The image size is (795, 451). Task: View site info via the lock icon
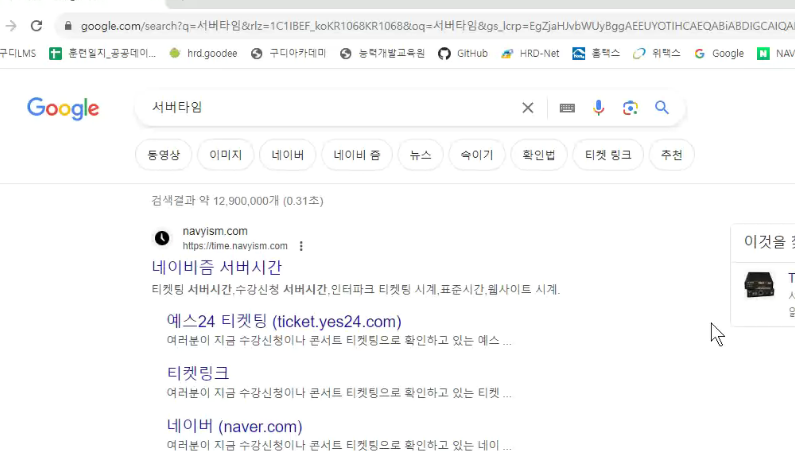click(68, 26)
